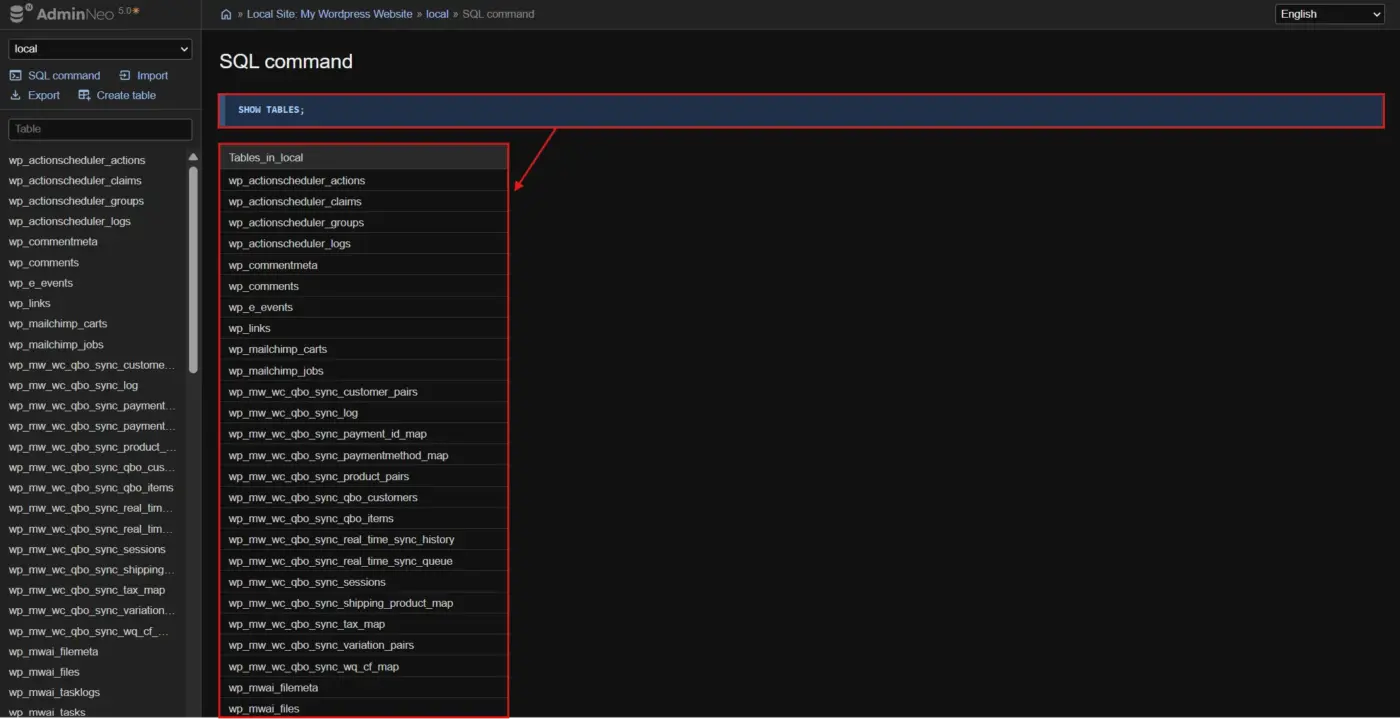Select wp_links in the results table

(364, 329)
